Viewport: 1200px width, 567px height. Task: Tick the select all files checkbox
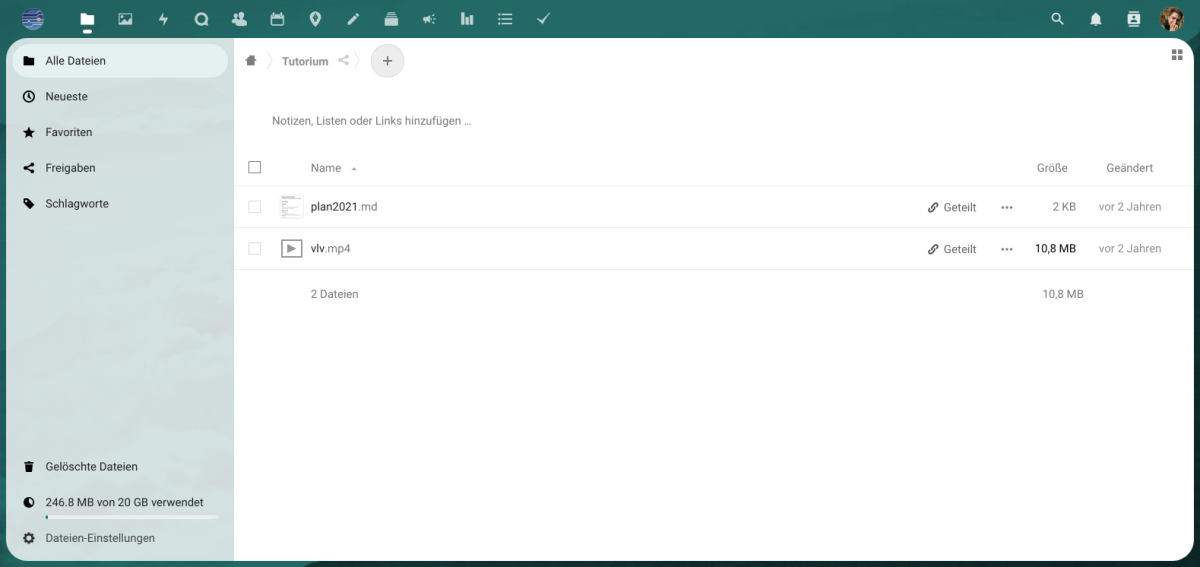[254, 167]
